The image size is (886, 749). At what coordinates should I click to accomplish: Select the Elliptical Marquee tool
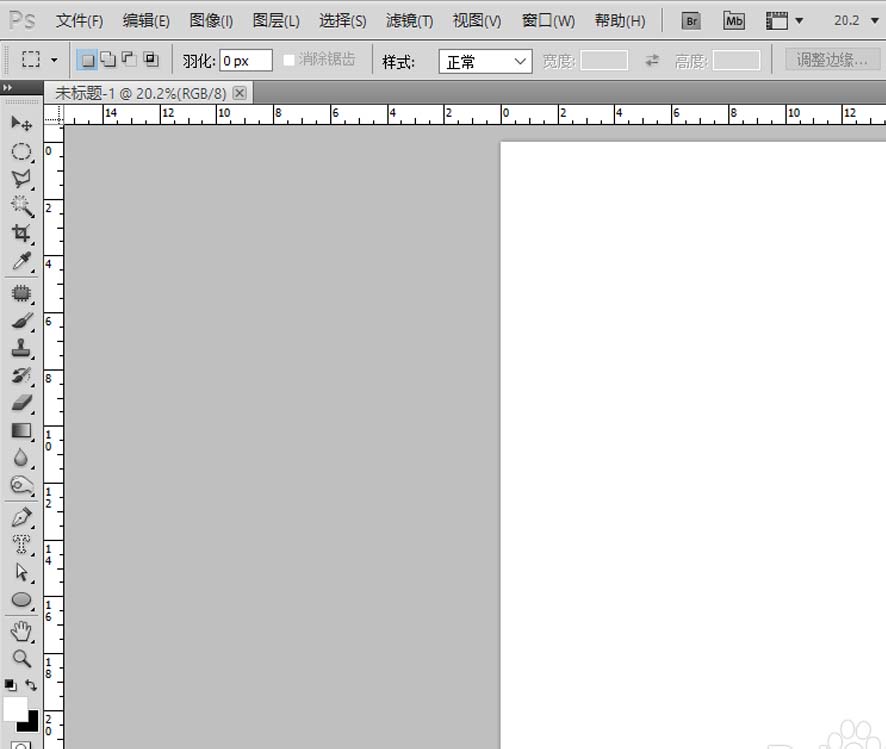(22, 151)
